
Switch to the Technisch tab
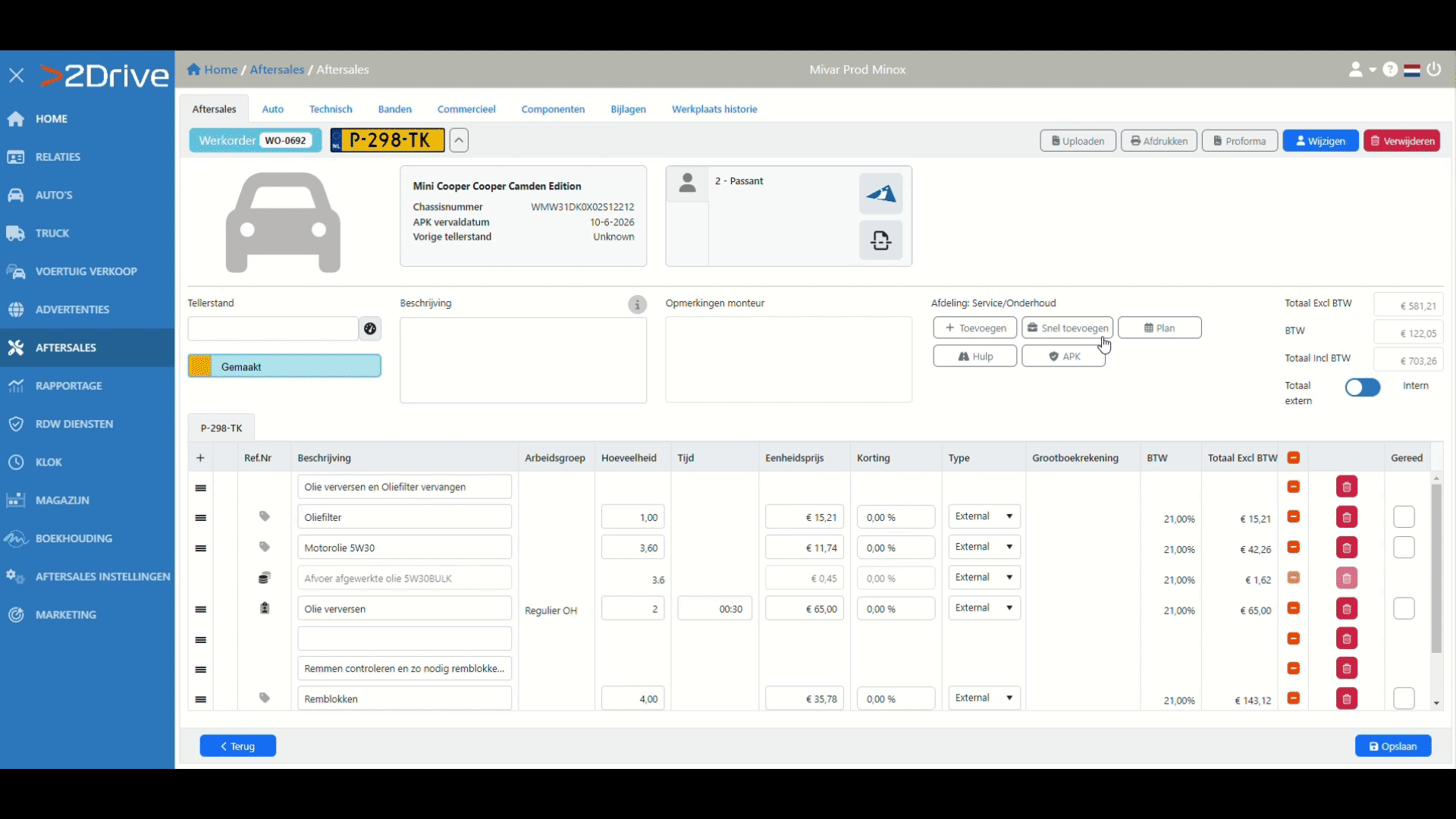tap(331, 109)
